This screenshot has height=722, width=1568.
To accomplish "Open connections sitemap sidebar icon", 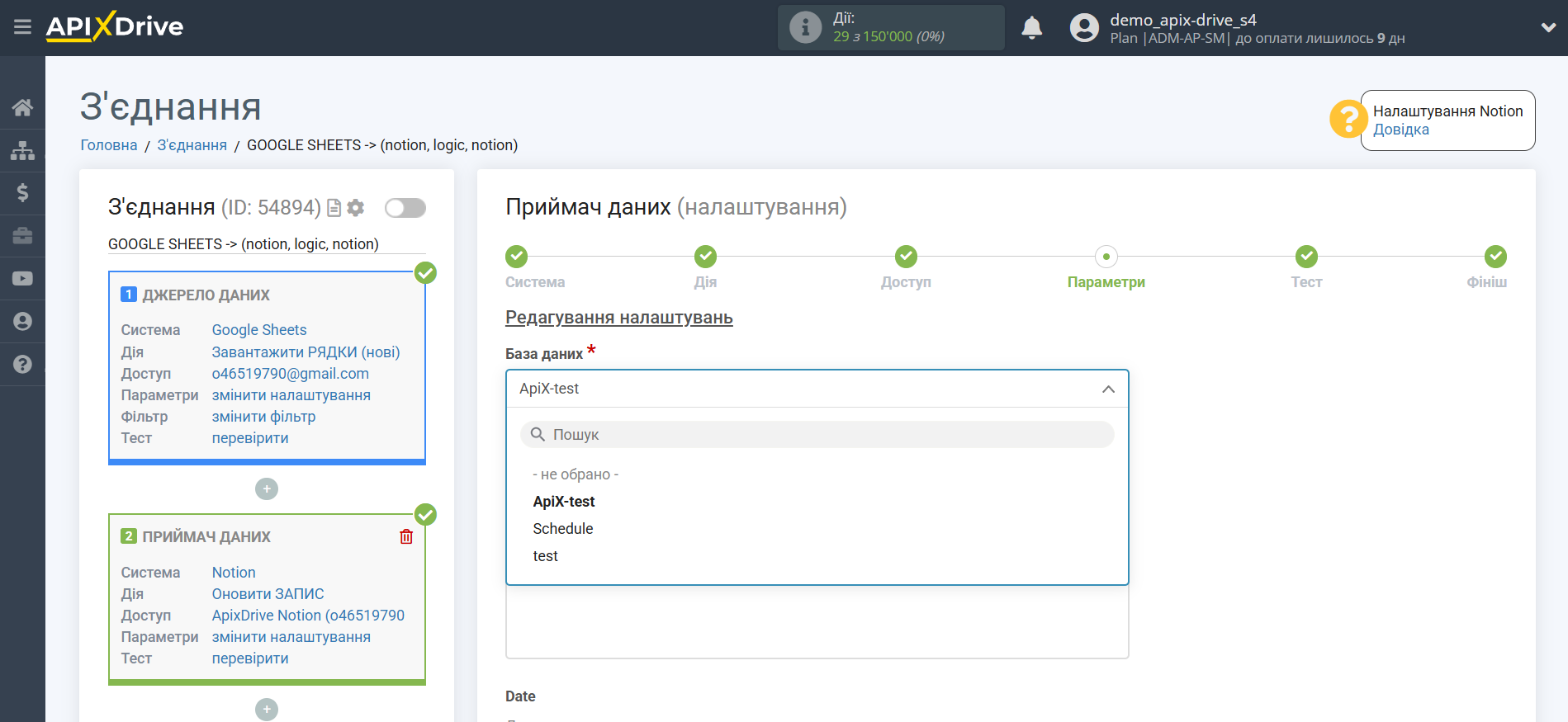I will tap(22, 150).
